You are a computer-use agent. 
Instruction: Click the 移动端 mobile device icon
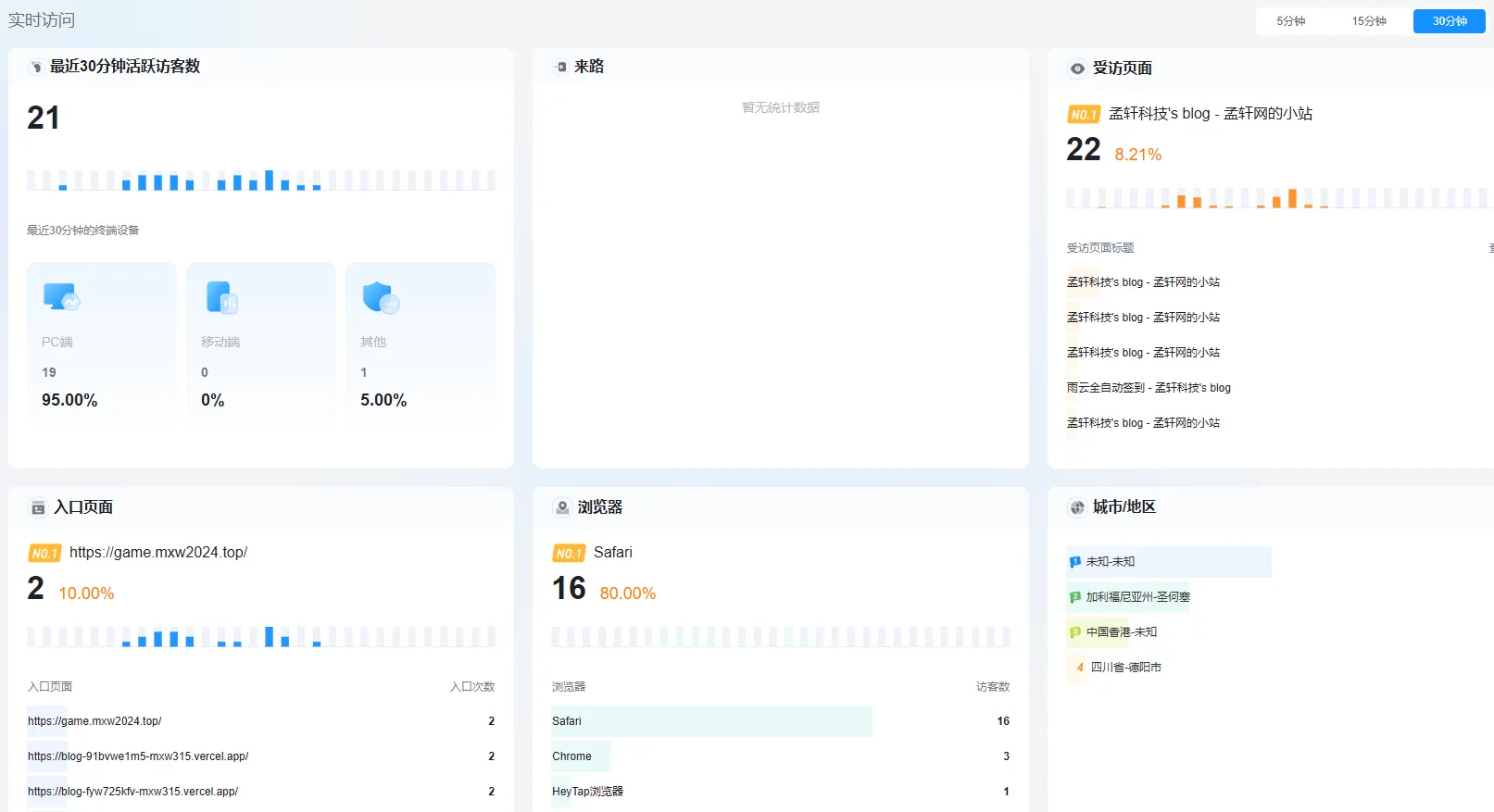(221, 297)
